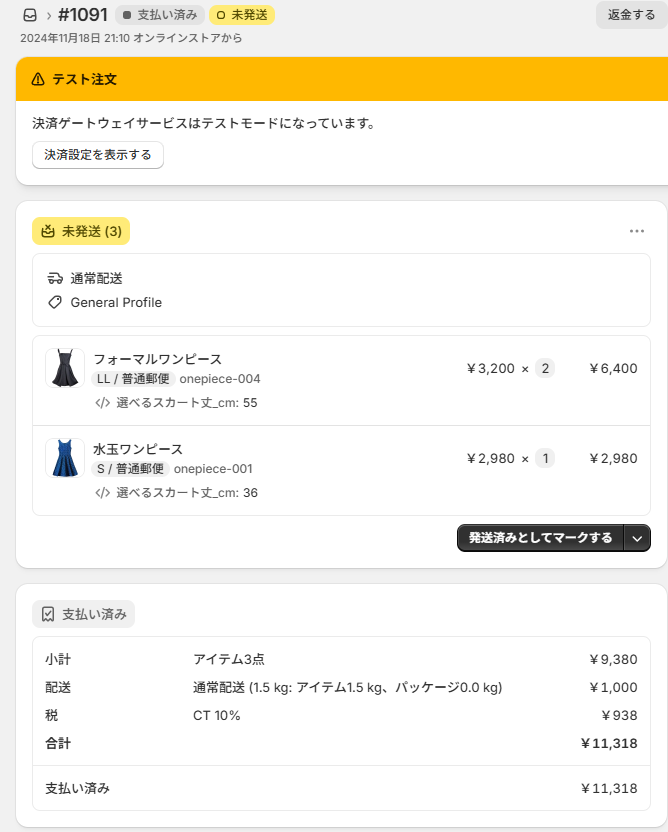Expand the arrow next to 発送済みとしてマークする
Viewport: 668px width, 832px height.
click(x=638, y=538)
